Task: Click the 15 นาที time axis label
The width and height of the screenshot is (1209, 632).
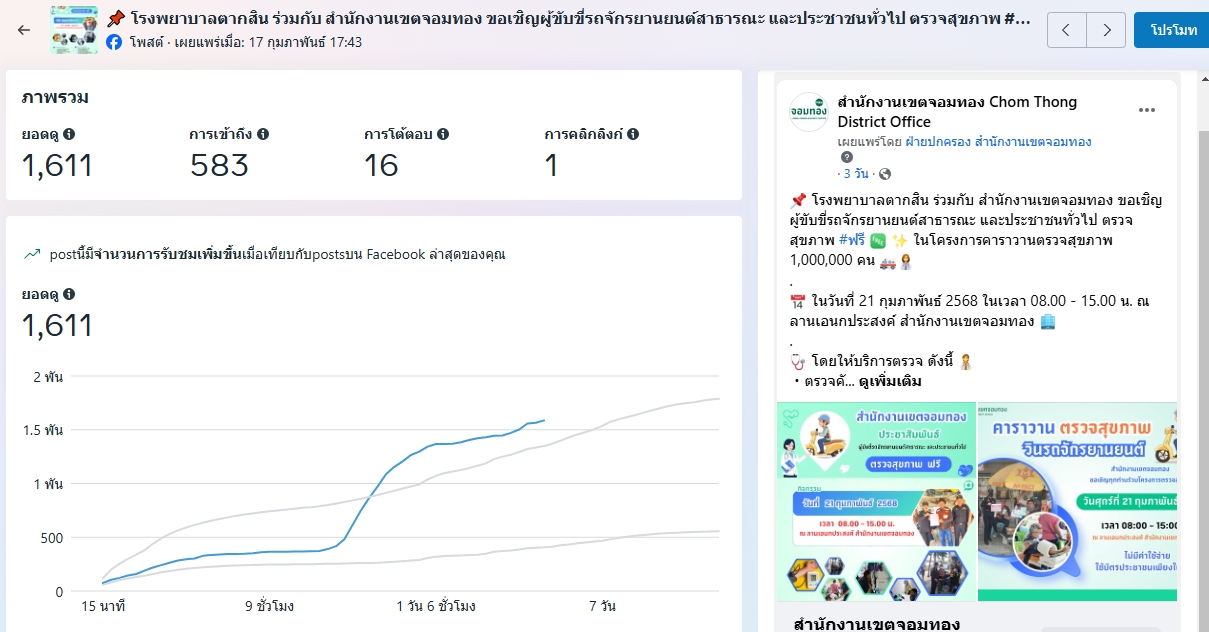Action: pos(104,606)
